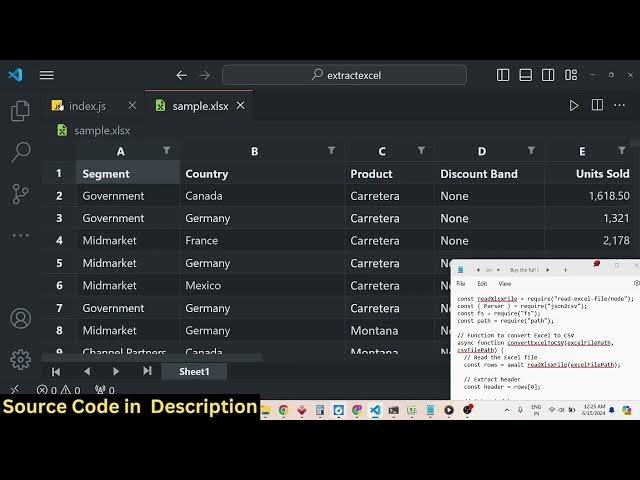Expand the hamburger application menu
Image resolution: width=640 pixels, height=480 pixels.
tap(46, 75)
